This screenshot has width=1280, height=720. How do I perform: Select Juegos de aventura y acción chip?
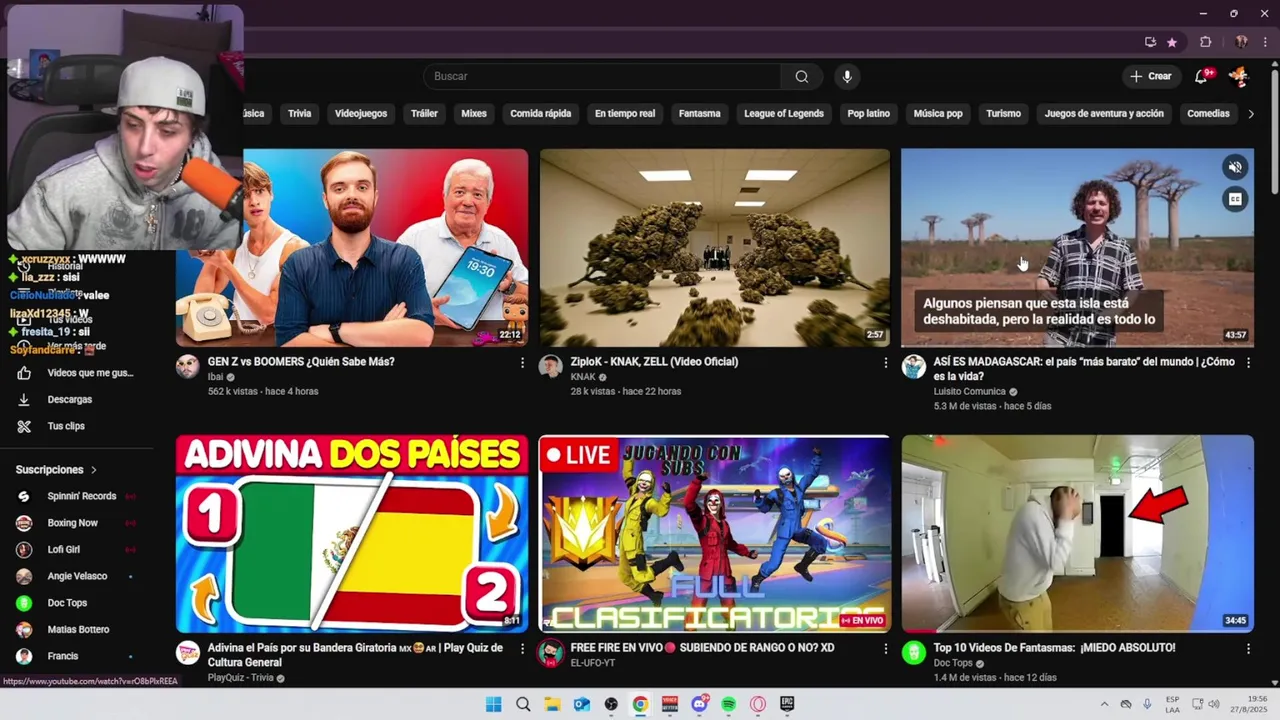pyautogui.click(x=1104, y=114)
